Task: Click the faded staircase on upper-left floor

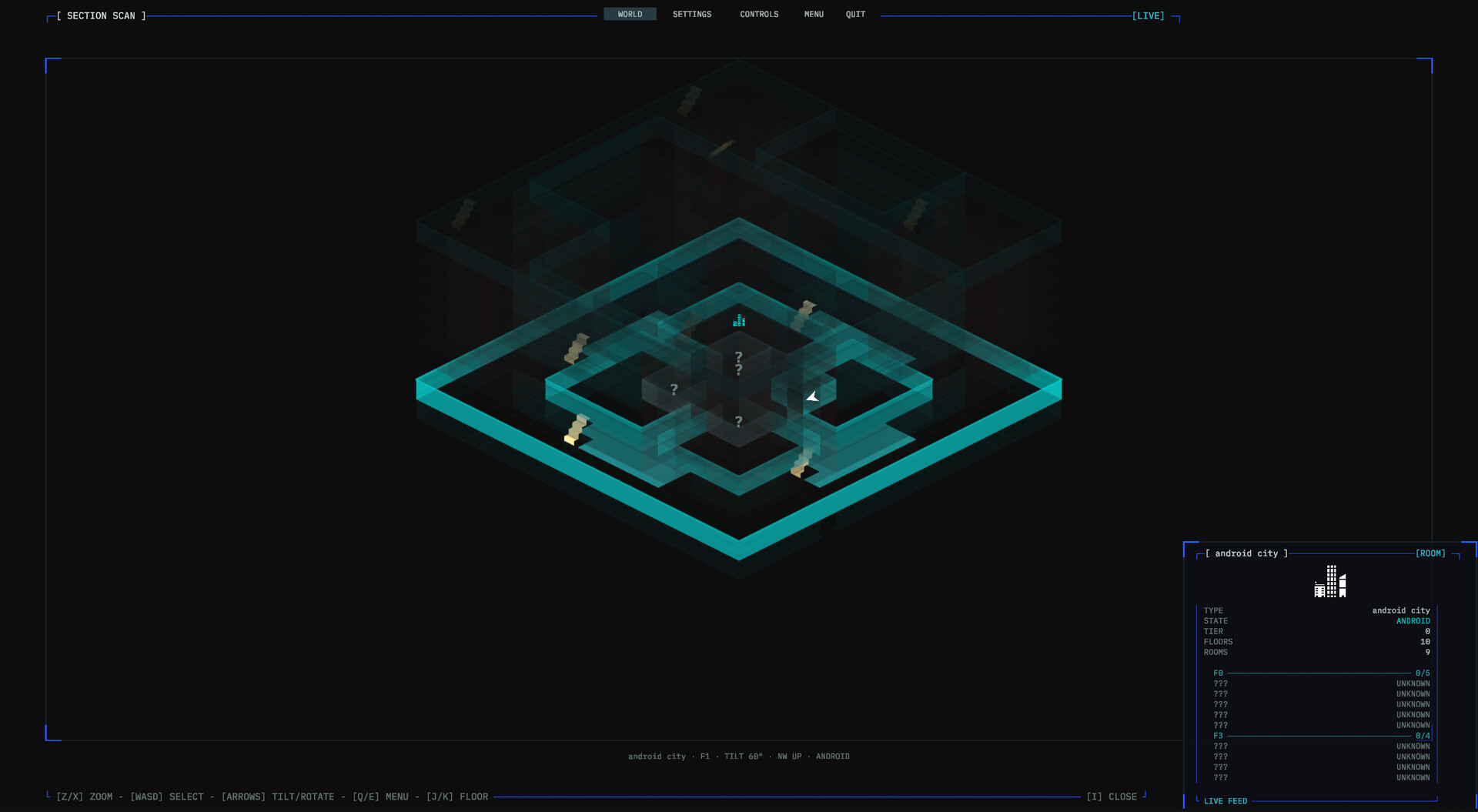Action: (463, 214)
